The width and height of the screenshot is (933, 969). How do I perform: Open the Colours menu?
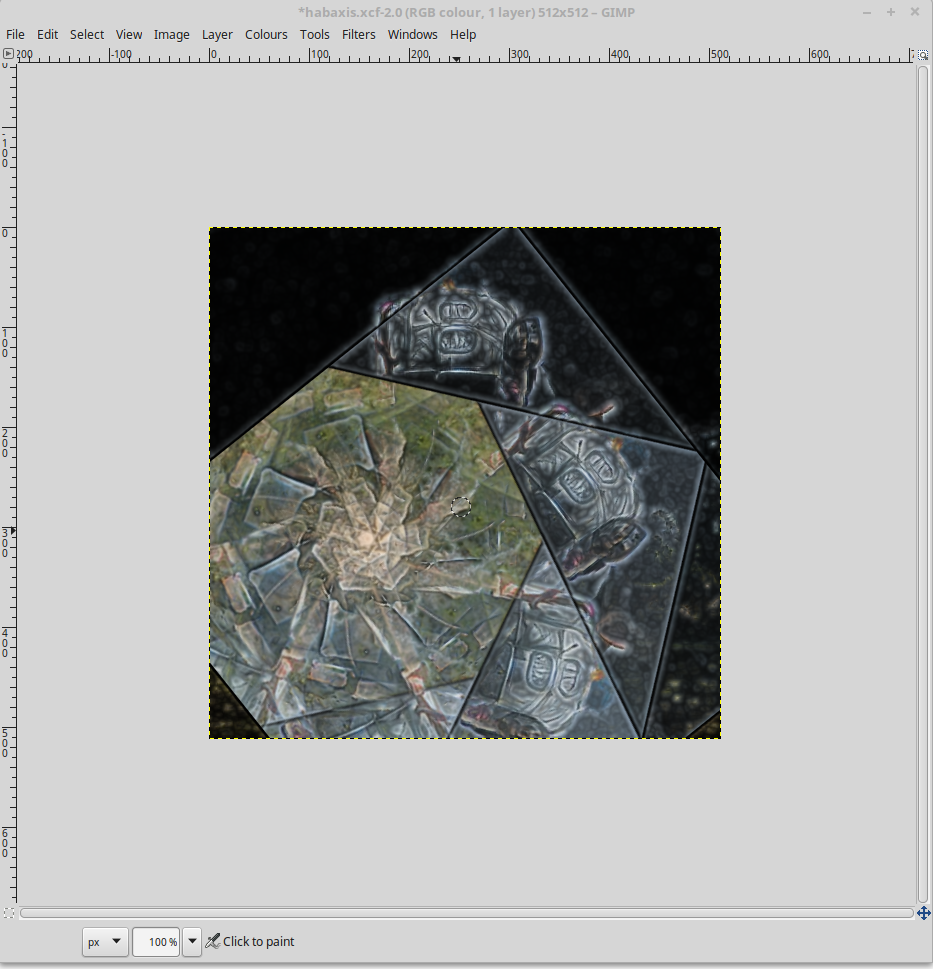[266, 34]
